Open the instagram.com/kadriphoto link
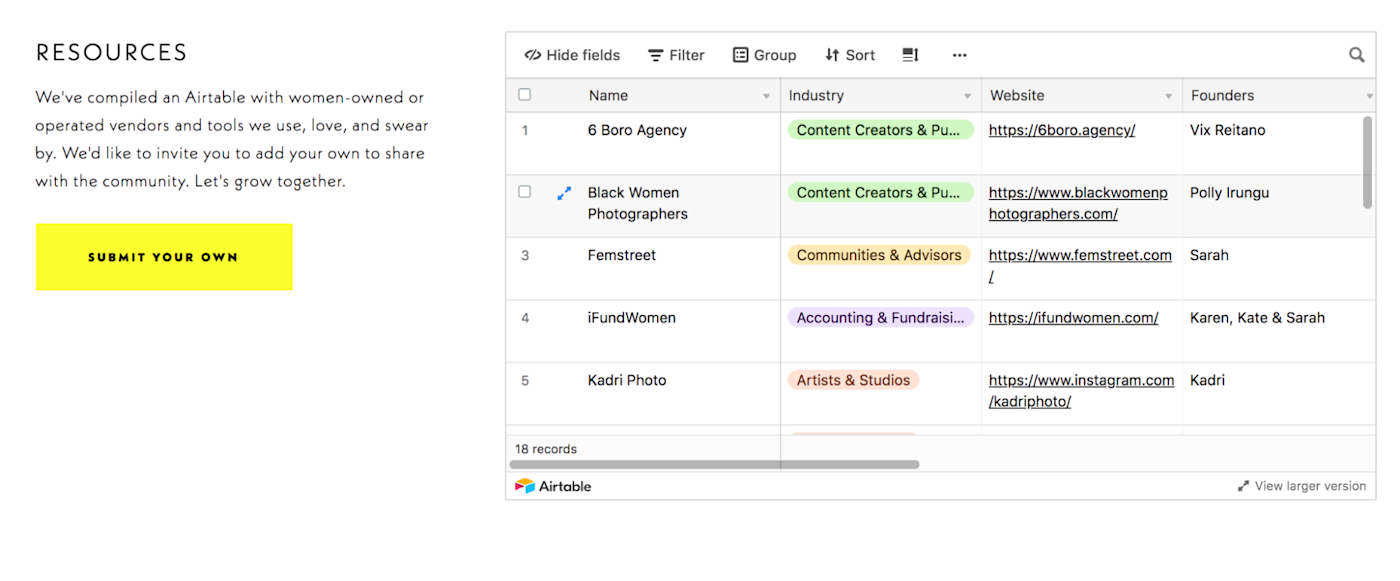 point(1081,391)
